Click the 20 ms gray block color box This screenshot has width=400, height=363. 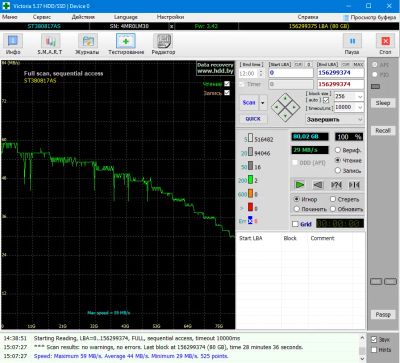tap(250, 152)
